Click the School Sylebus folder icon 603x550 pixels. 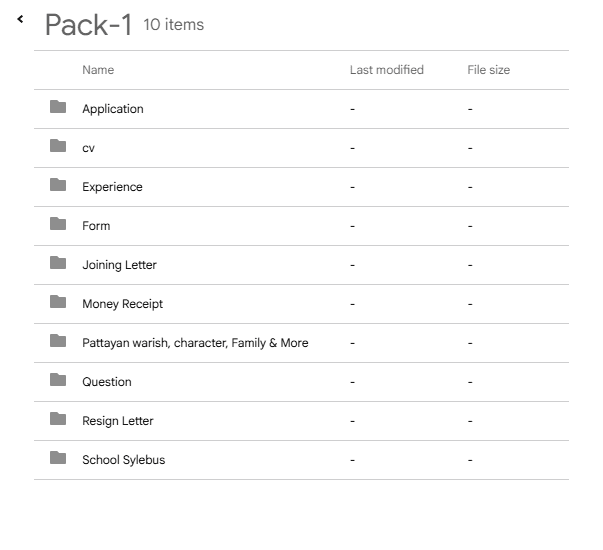tap(58, 458)
